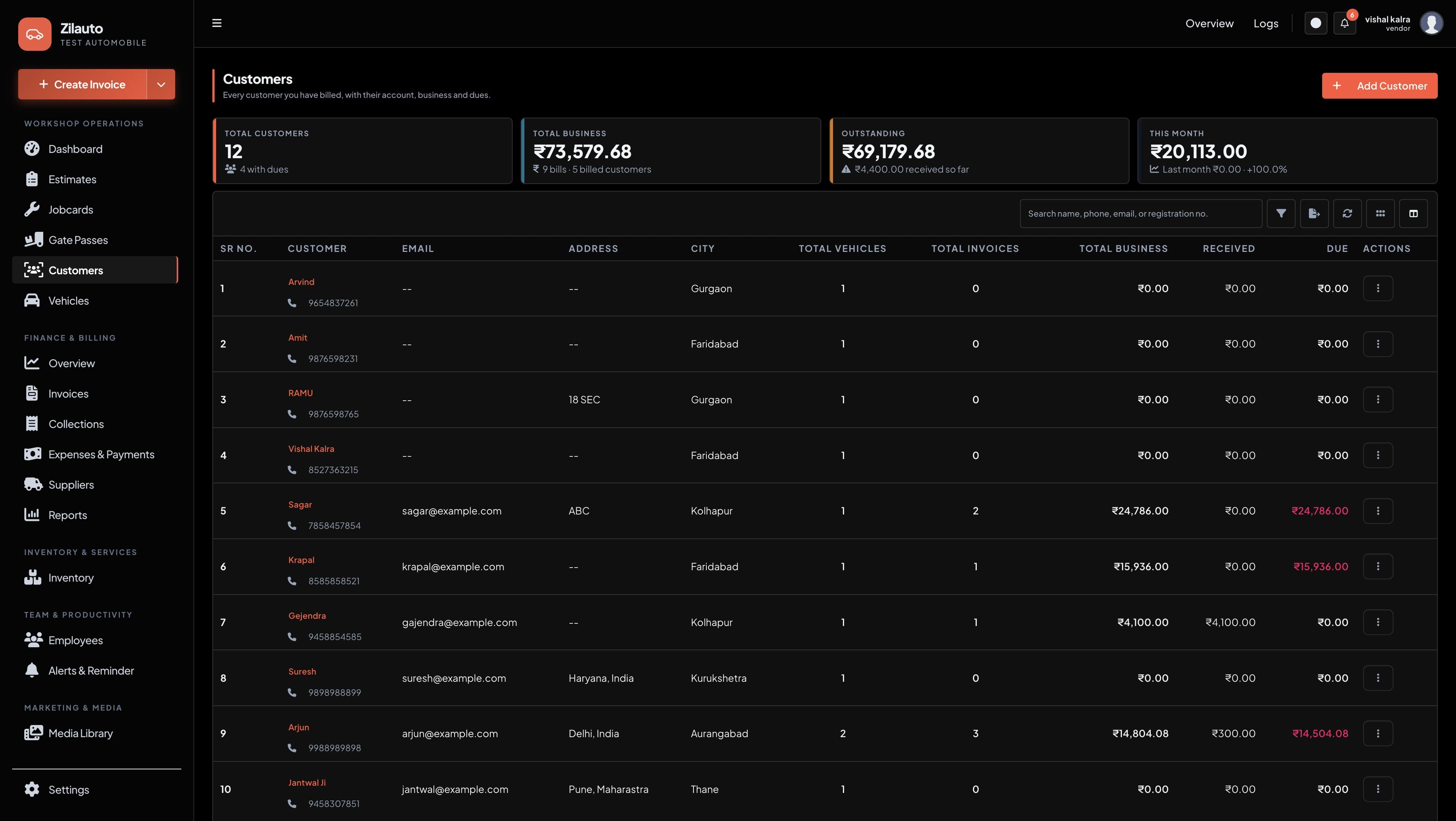Open actions menu for Gejendra row

[x=1378, y=622]
